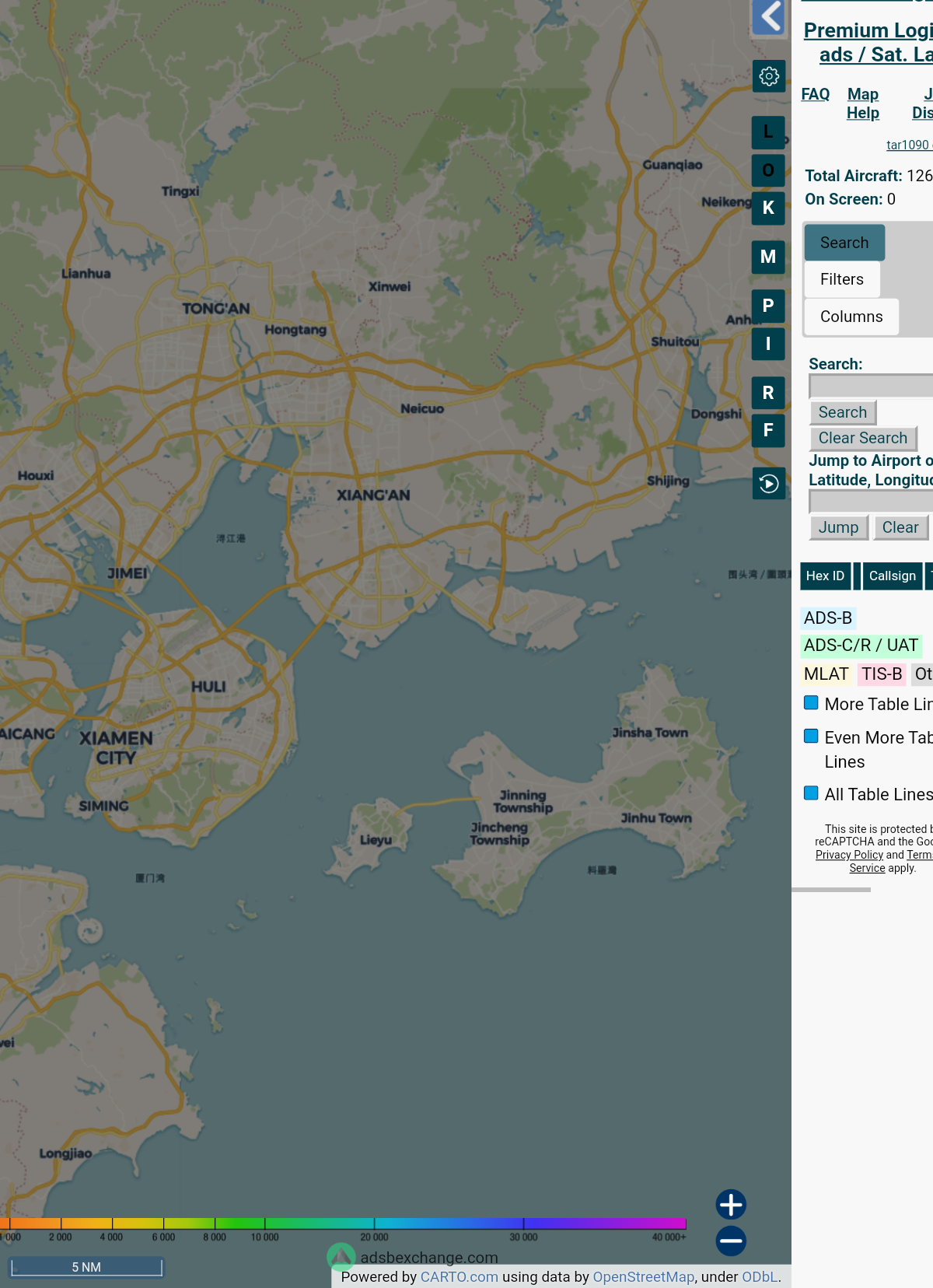Open the Map Help link
The width and height of the screenshot is (933, 1288).
863,103
